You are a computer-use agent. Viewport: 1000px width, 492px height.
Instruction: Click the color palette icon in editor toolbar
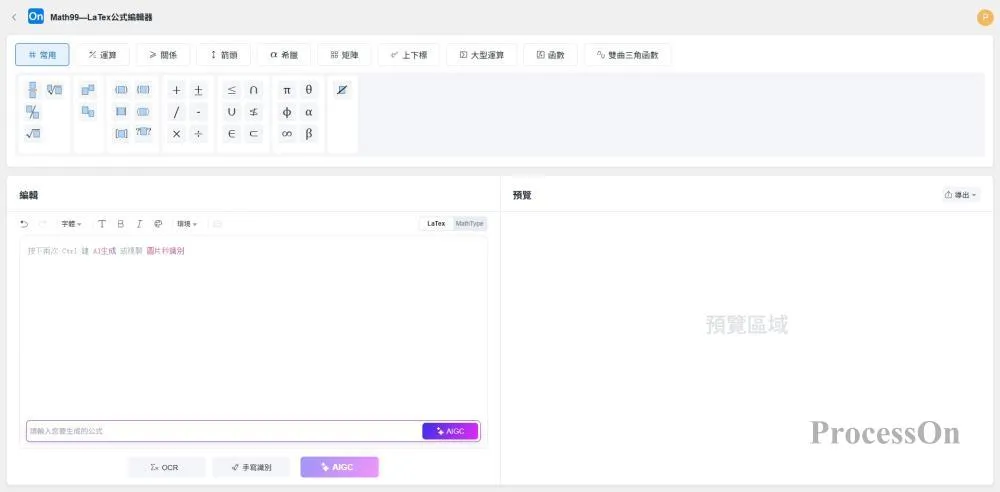[x=158, y=224]
